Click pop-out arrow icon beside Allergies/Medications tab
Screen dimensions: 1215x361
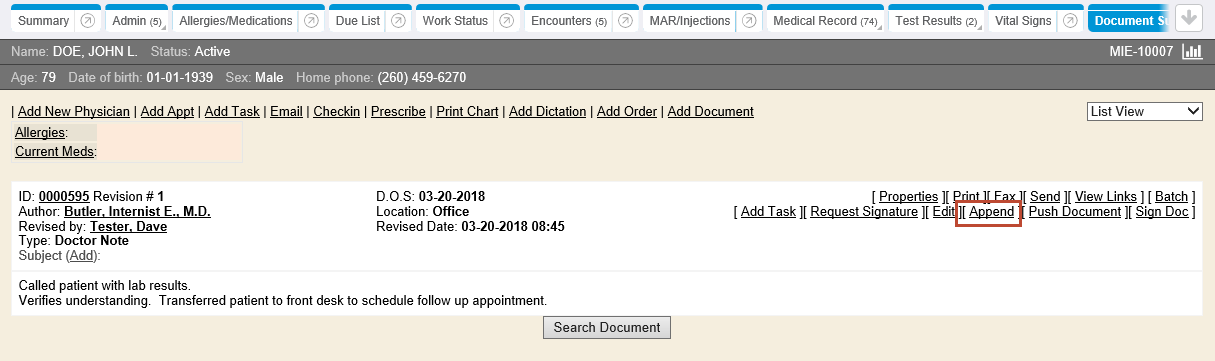point(311,21)
